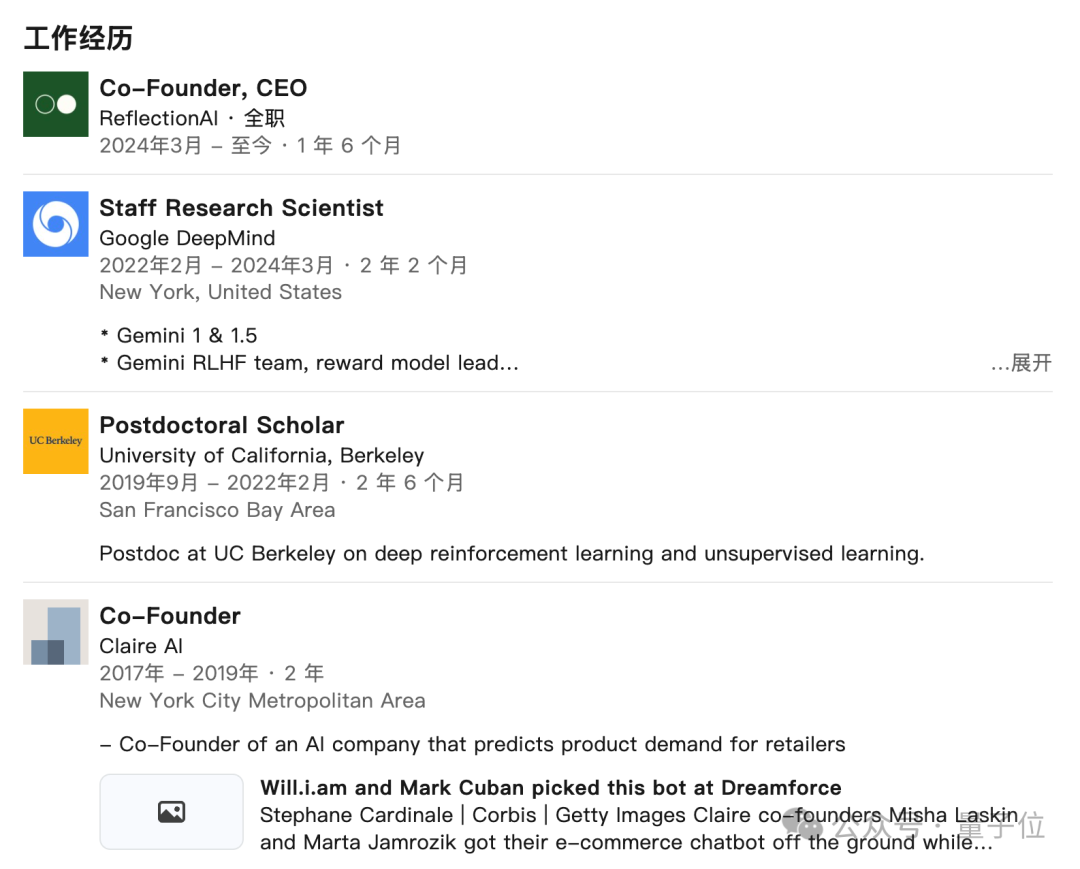Click the Claire AI company name
The image size is (1080, 869).
tap(141, 646)
